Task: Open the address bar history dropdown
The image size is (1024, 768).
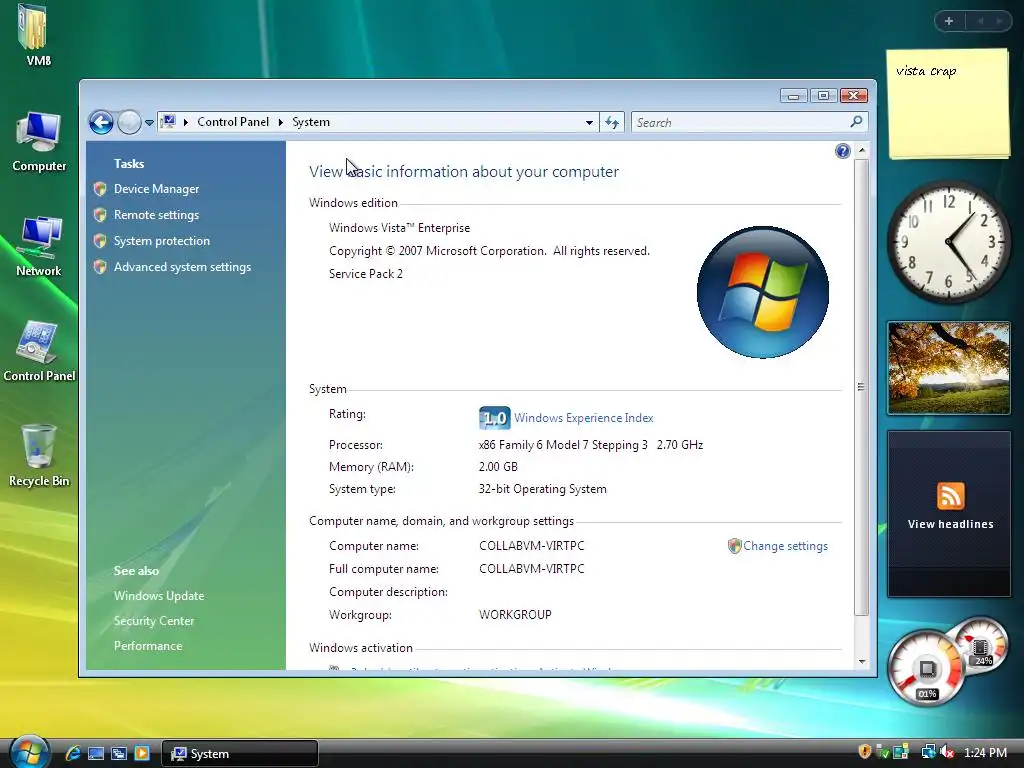Action: click(x=589, y=122)
